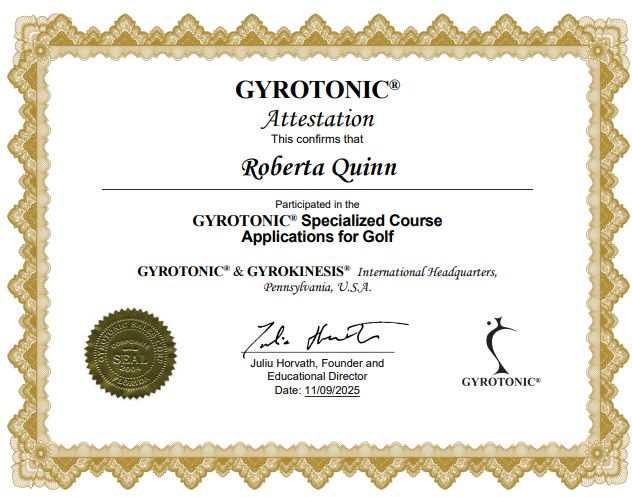Select the 'International Headquarters' italic text

point(427,272)
